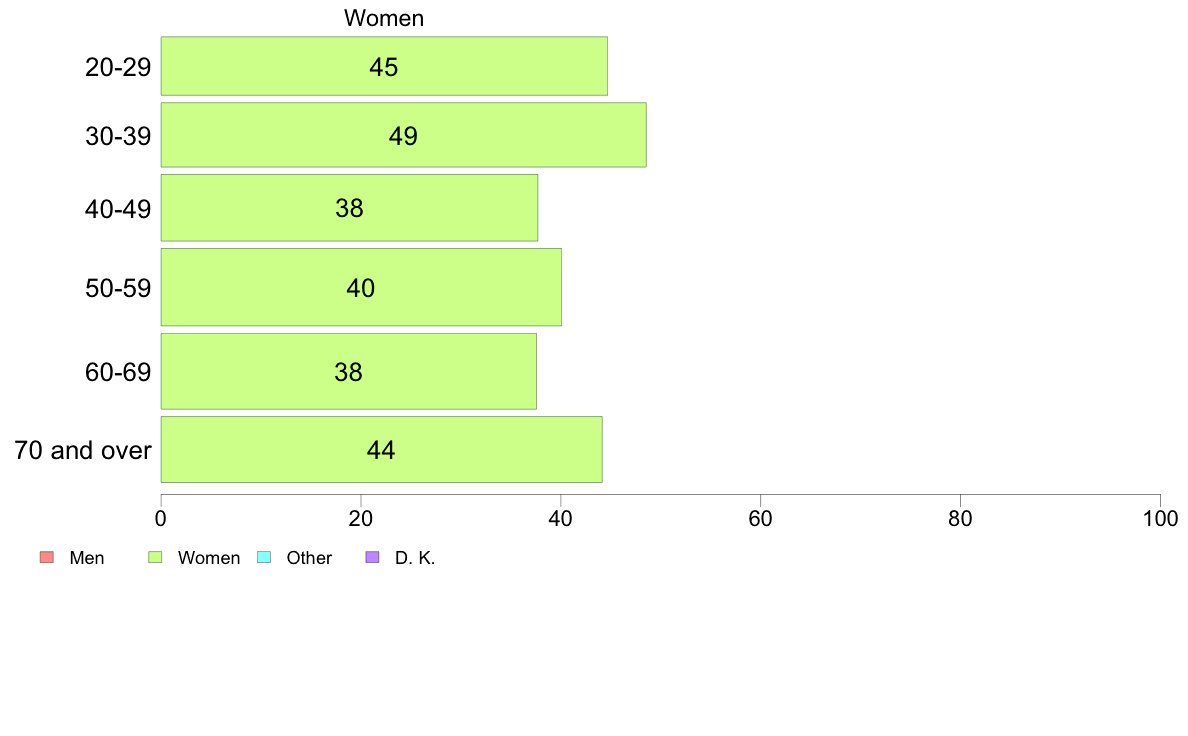Click the Other legend label
The height and width of the screenshot is (736, 1188).
pyautogui.click(x=309, y=558)
